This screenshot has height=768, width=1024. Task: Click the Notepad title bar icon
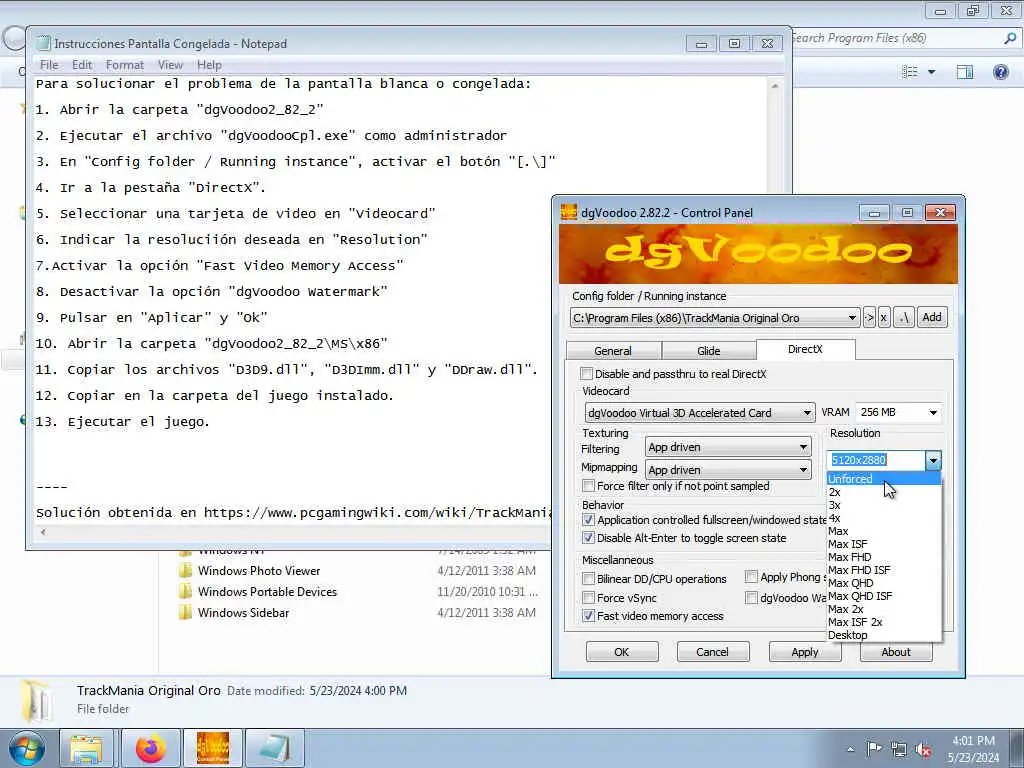44,44
